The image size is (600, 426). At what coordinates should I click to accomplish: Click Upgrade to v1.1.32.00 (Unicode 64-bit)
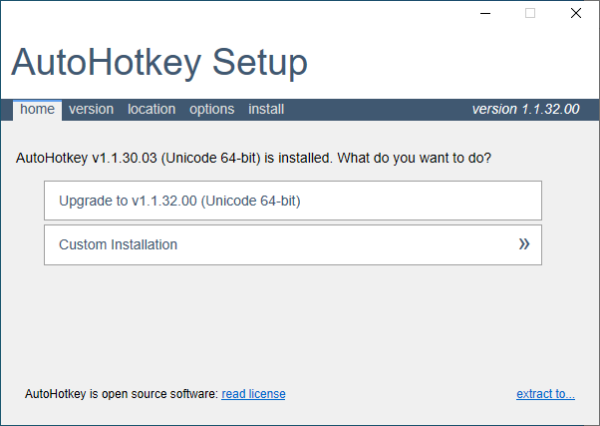click(293, 201)
